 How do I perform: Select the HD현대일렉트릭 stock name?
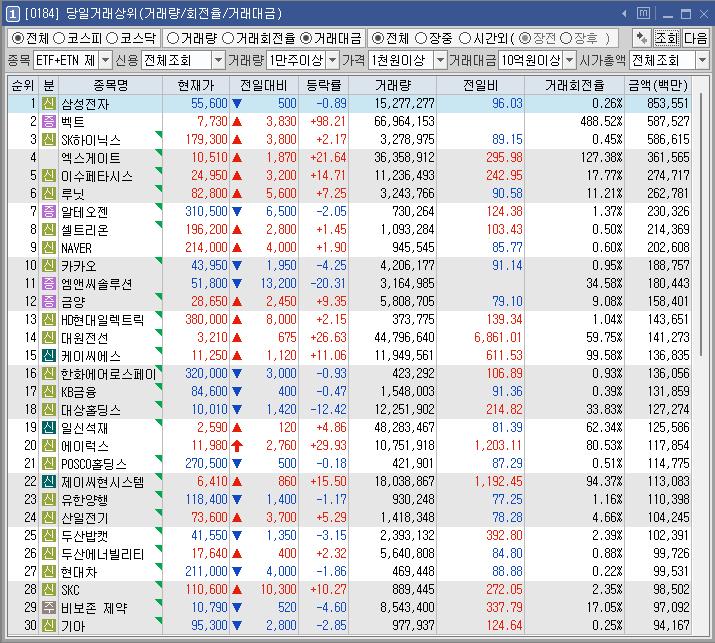(103, 320)
